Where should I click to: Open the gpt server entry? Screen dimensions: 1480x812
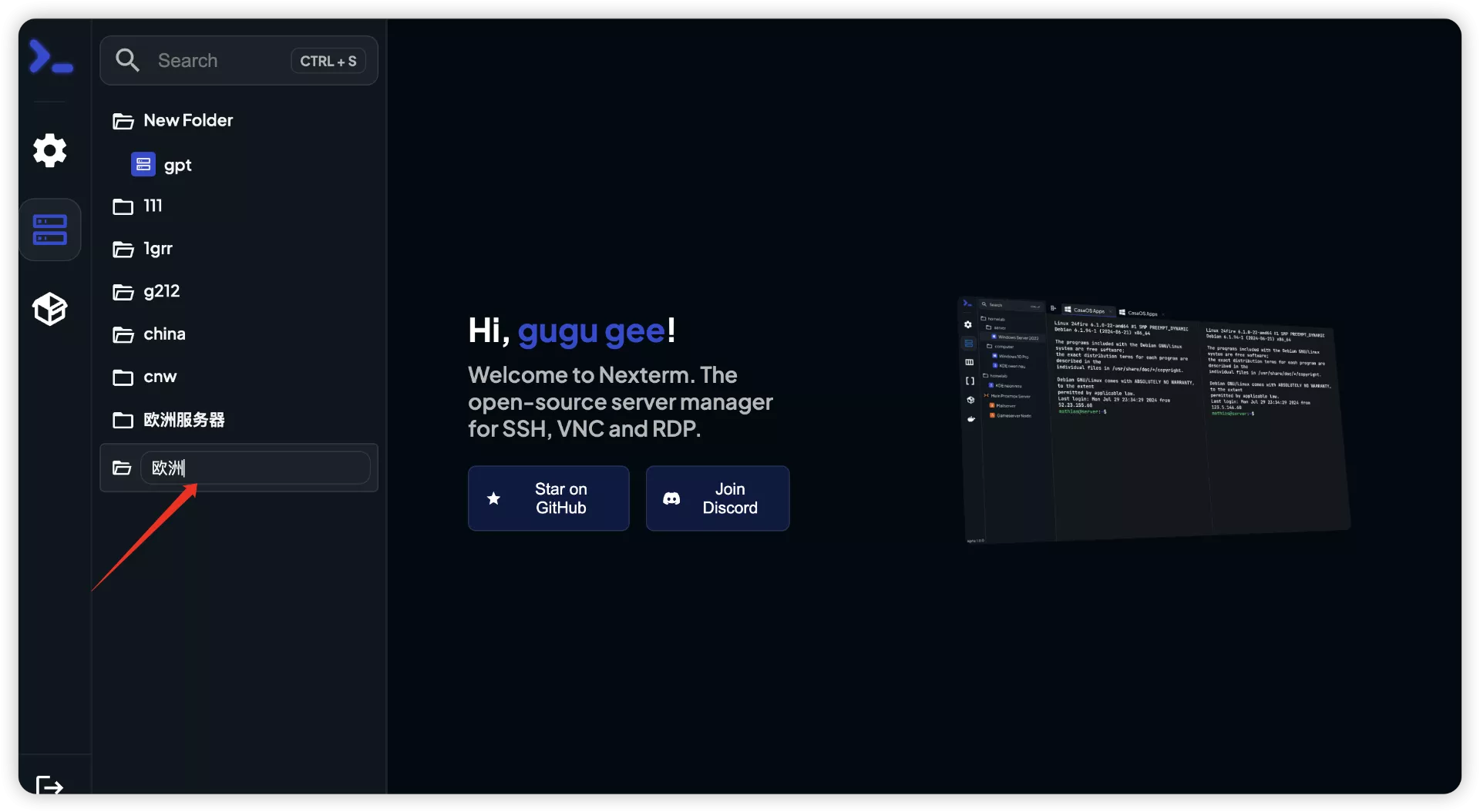point(239,165)
